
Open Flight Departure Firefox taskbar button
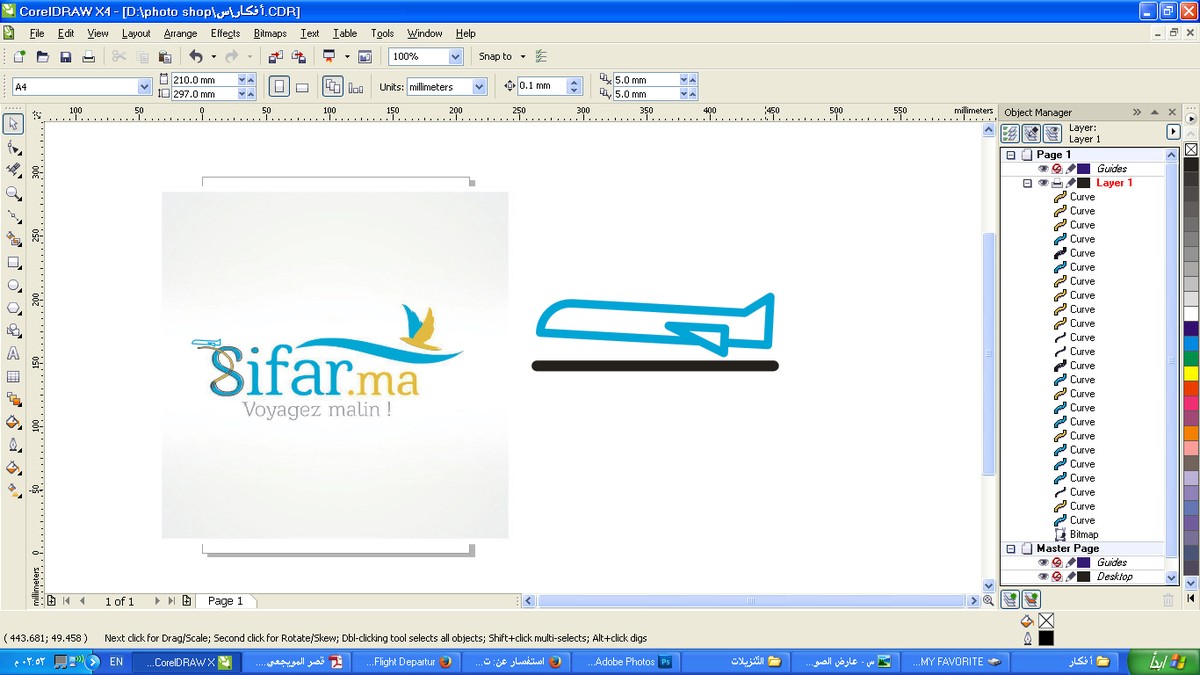pyautogui.click(x=409, y=662)
